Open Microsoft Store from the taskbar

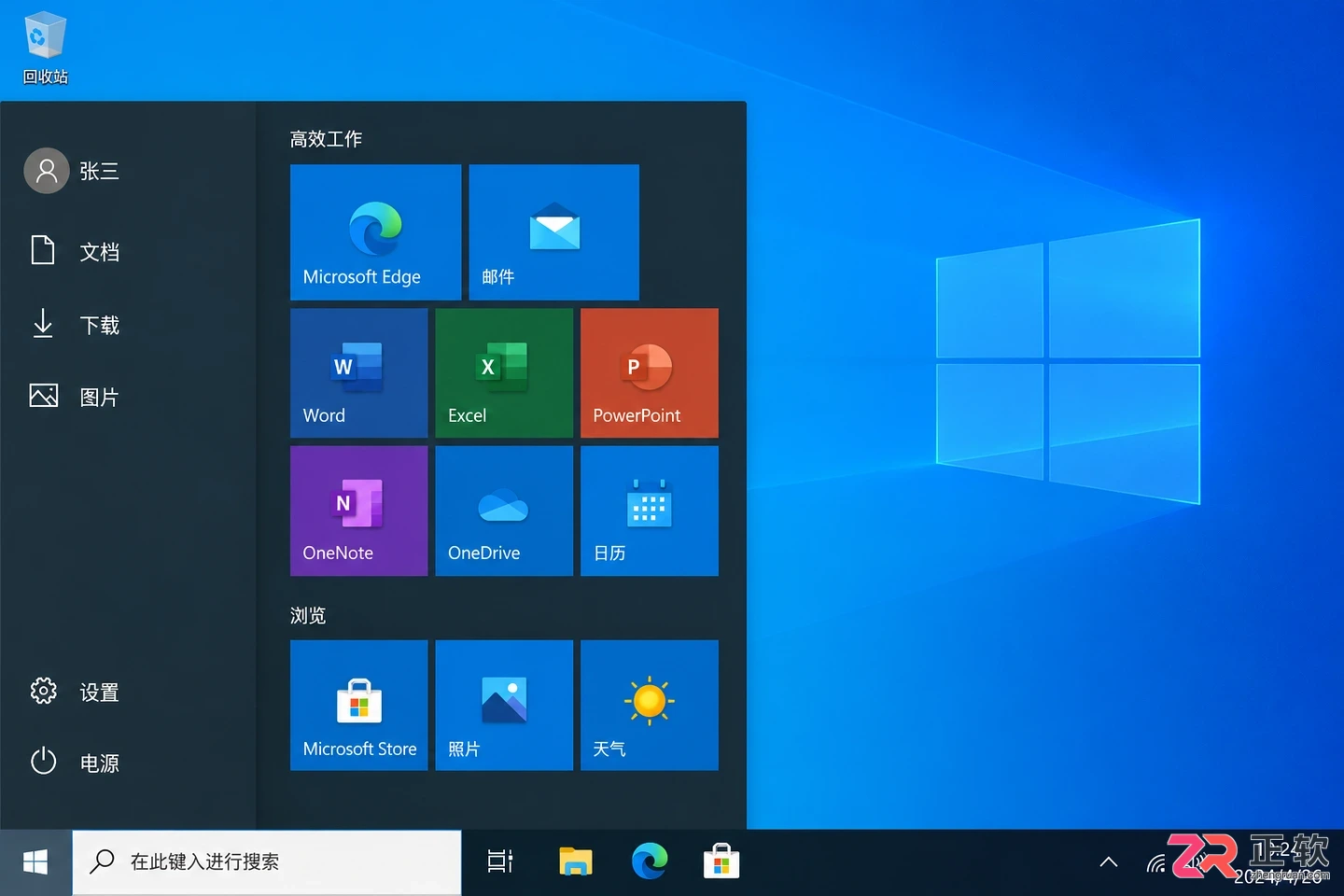721,862
